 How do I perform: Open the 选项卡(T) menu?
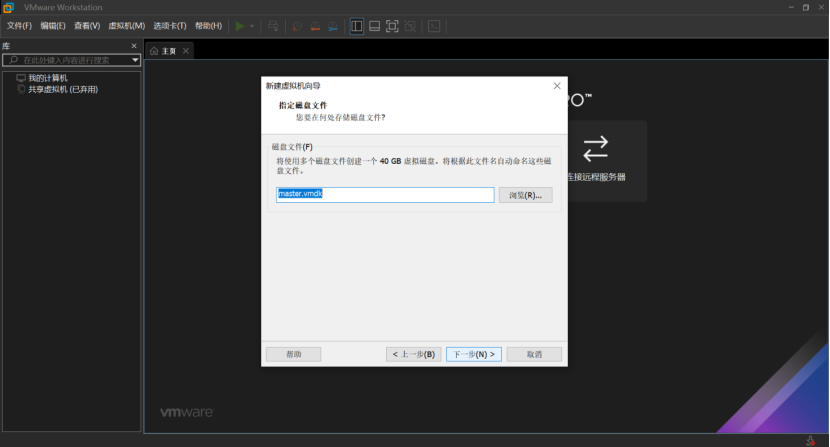click(170, 26)
